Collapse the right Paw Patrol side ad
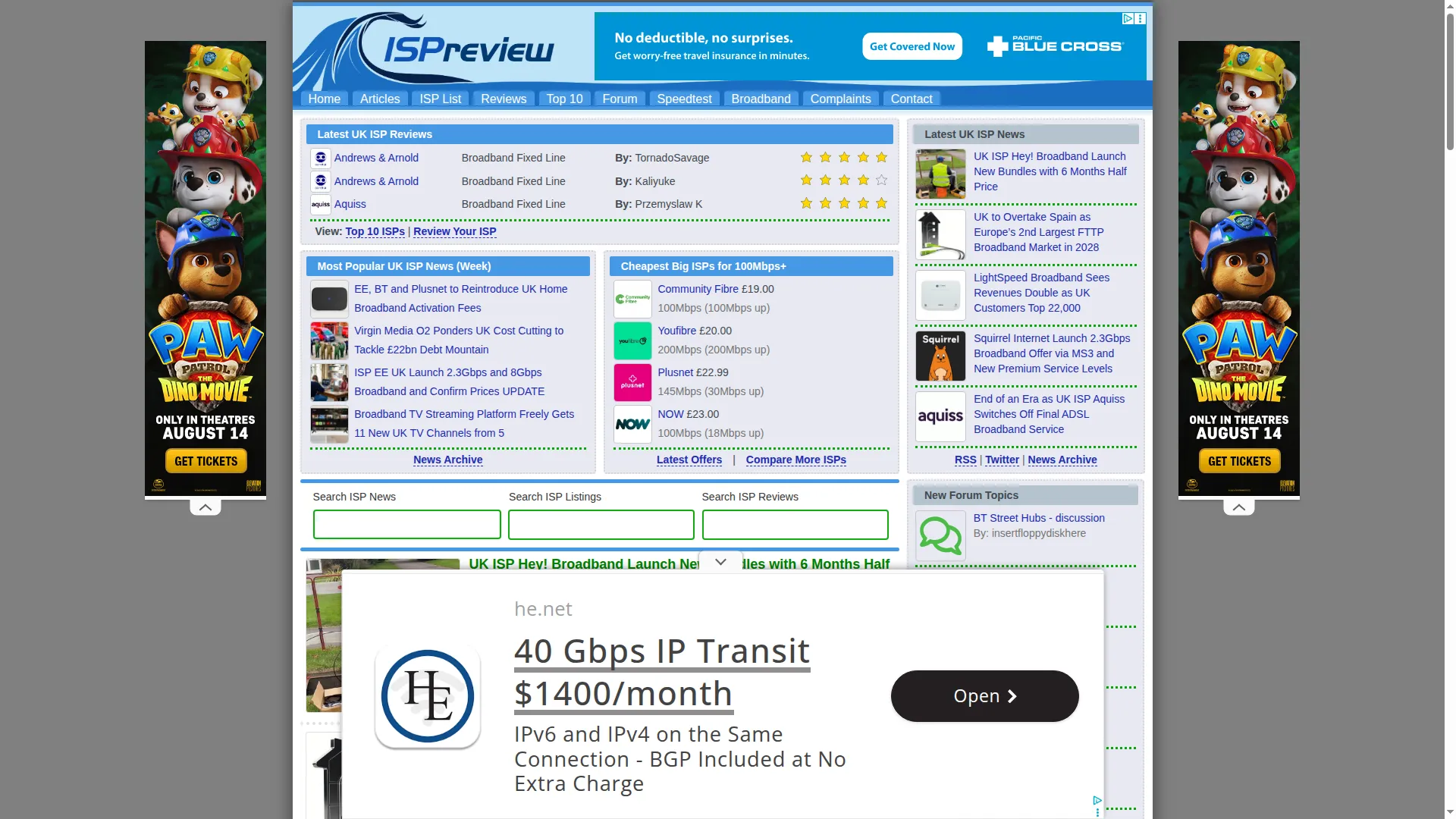The image size is (1456, 819). point(1239,507)
